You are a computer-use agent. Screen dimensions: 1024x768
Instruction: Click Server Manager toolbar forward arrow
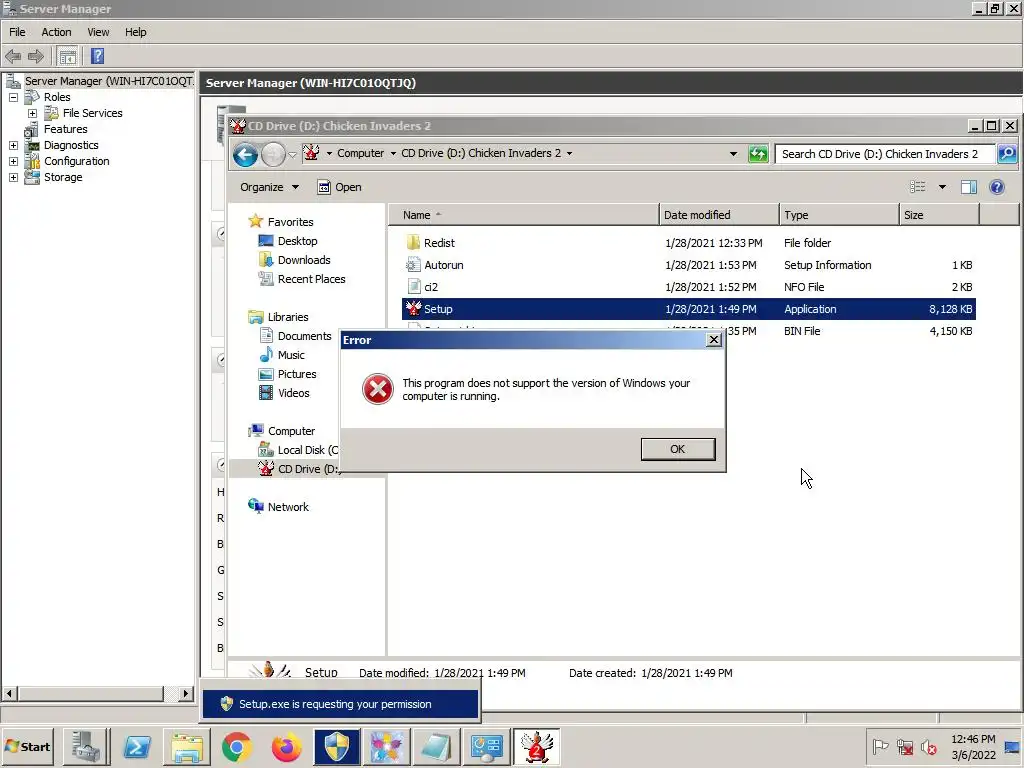tap(36, 56)
